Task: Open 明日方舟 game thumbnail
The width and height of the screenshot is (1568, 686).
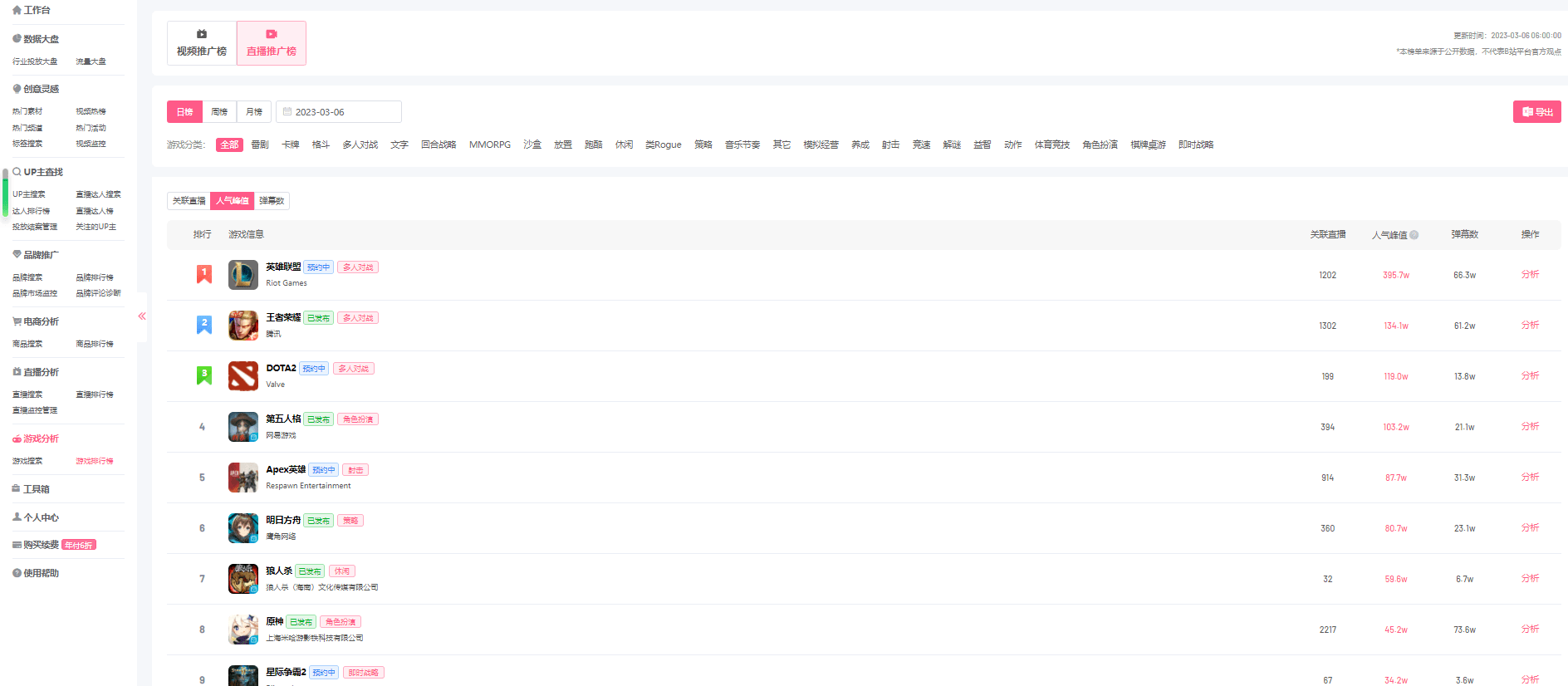Action: (x=243, y=528)
